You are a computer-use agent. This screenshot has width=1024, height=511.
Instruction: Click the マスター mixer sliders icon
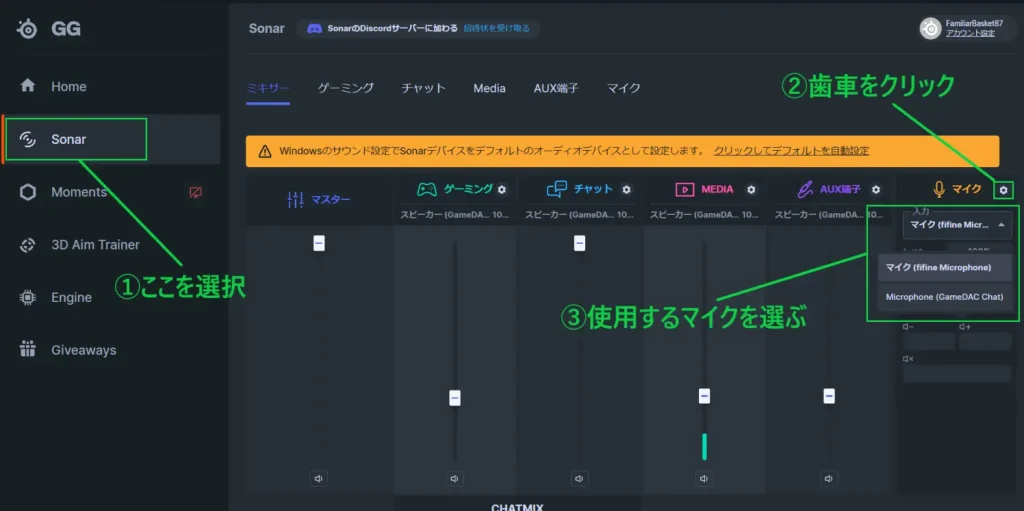click(296, 199)
